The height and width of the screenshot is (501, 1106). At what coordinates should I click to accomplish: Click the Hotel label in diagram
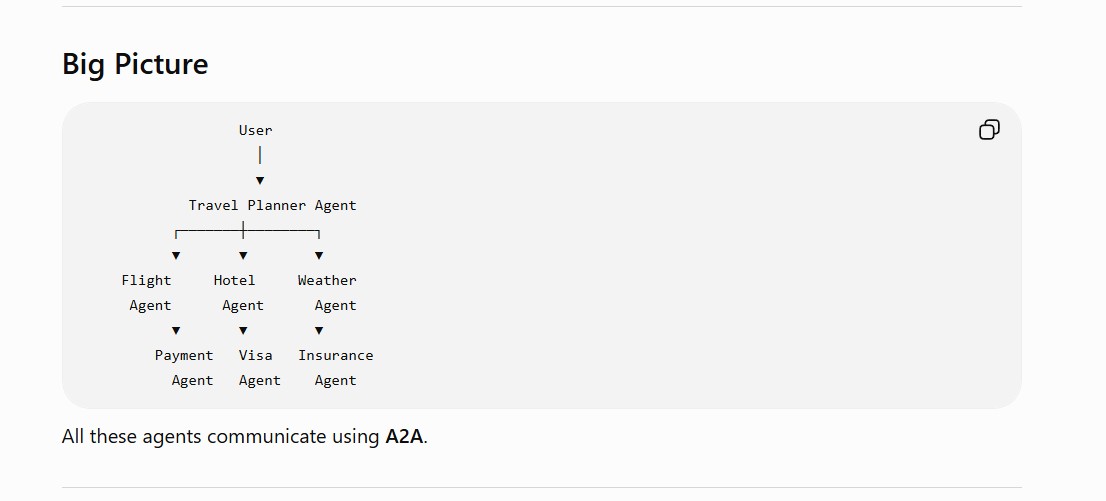pyautogui.click(x=234, y=280)
